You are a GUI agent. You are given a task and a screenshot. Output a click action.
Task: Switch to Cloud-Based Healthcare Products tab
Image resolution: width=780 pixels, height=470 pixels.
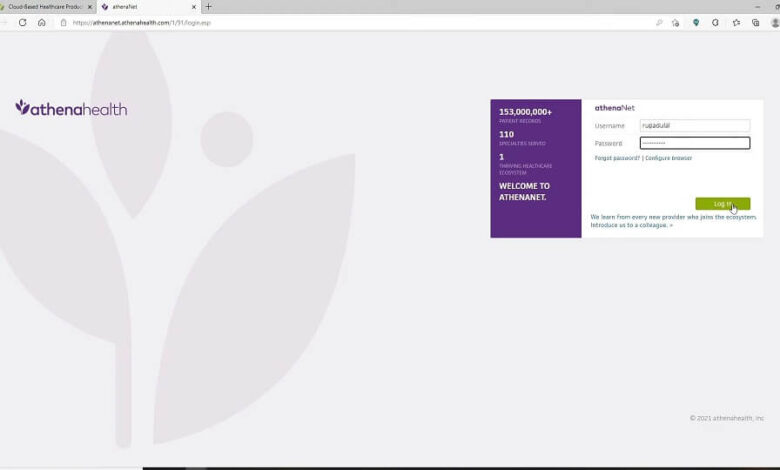(44, 7)
